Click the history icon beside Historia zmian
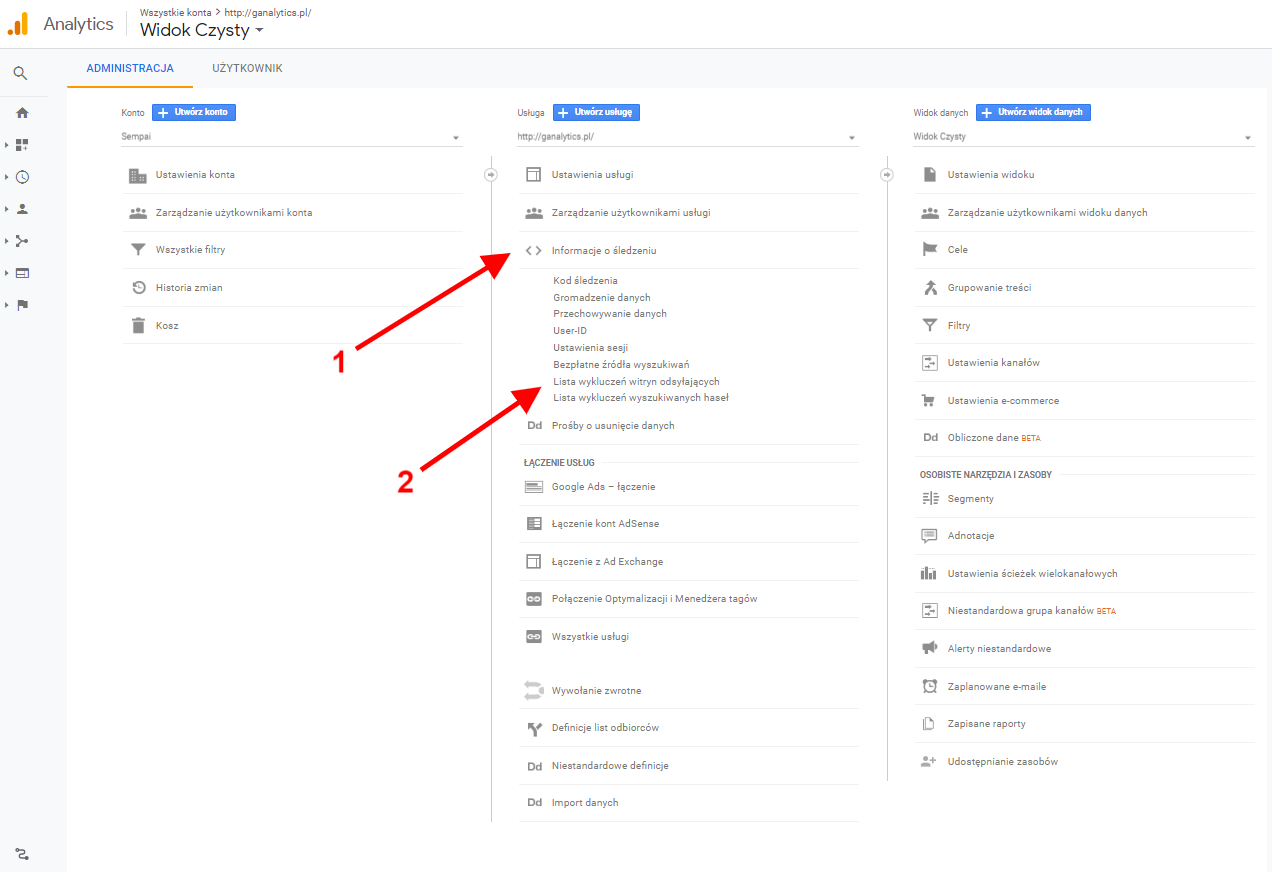1272x872 pixels. pos(138,288)
